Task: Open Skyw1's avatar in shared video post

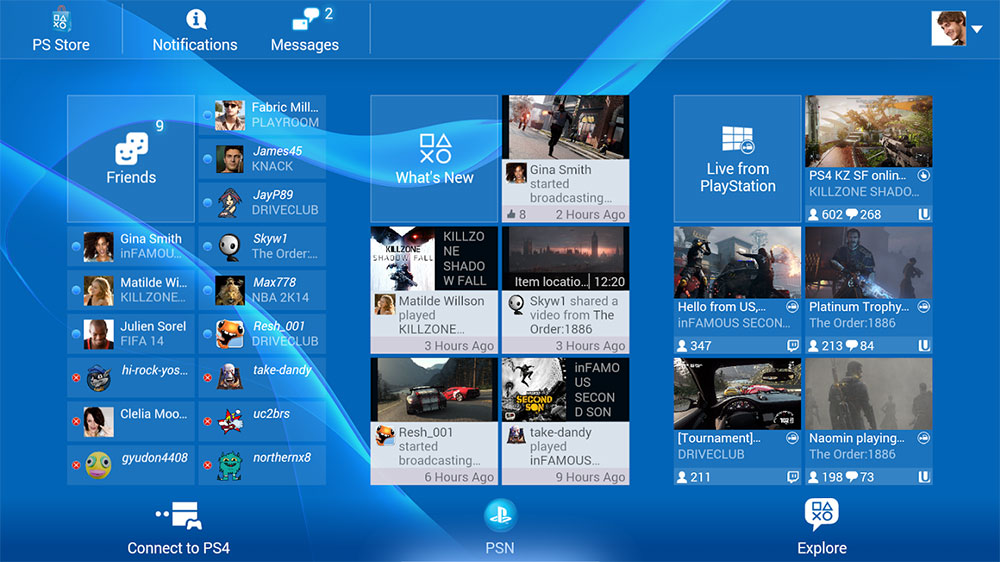Action: [516, 305]
